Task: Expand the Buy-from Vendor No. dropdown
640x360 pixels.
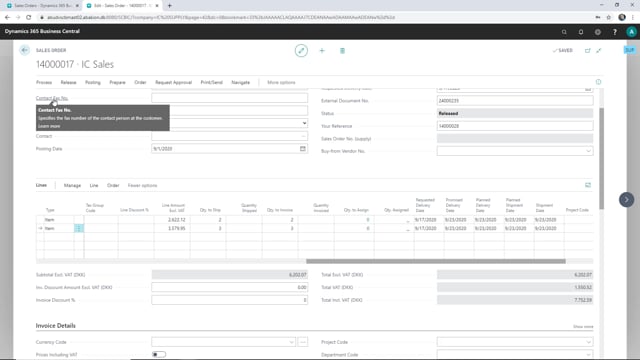Action: 588,151
